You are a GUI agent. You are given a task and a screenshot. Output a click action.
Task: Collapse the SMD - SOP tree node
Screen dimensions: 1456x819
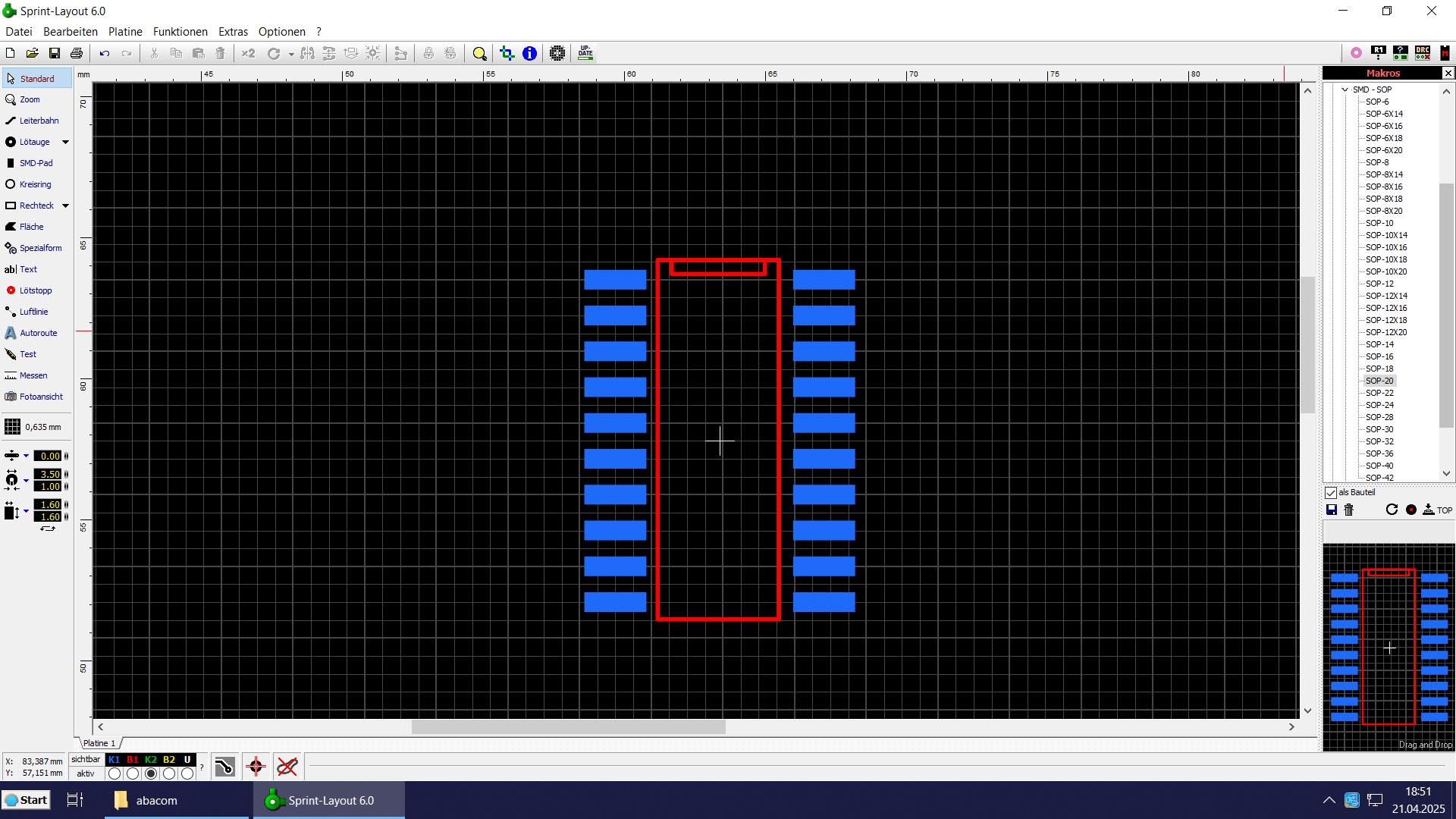[1345, 89]
